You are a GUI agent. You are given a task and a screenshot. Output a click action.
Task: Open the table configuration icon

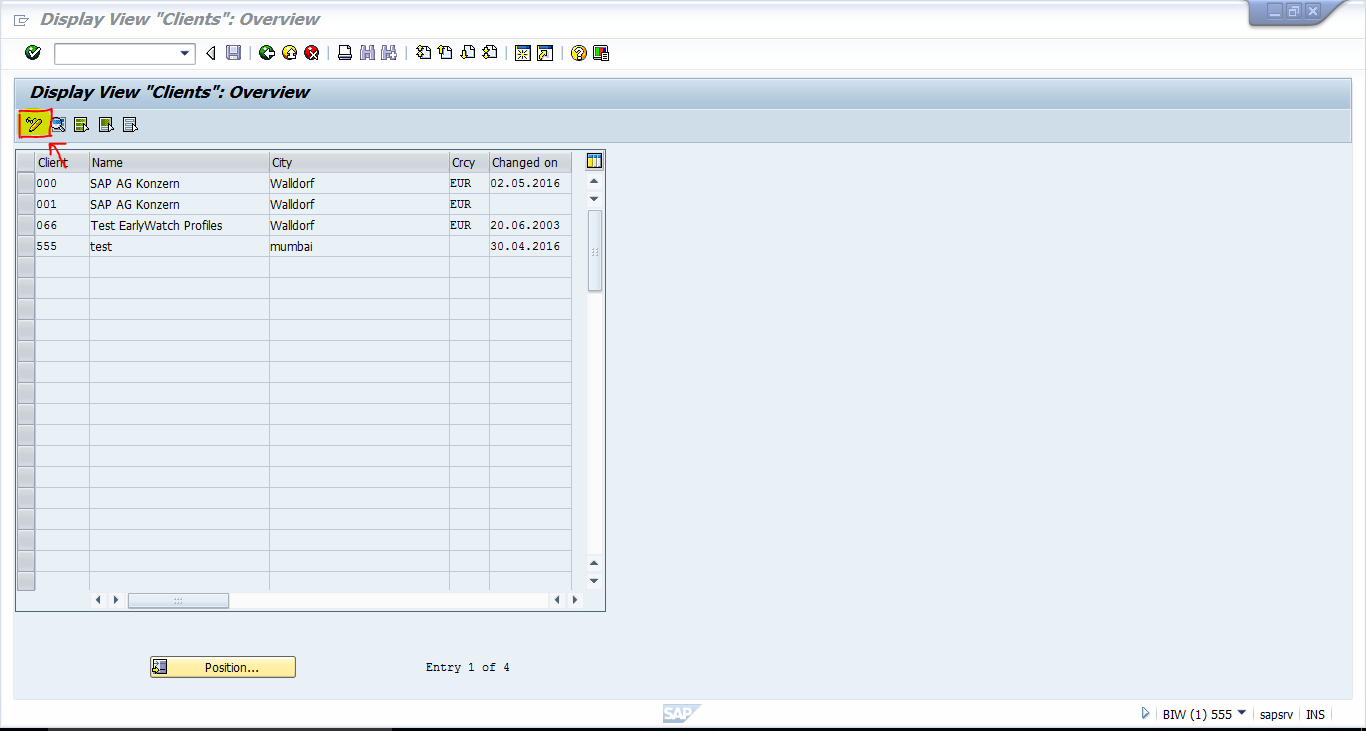tap(595, 162)
